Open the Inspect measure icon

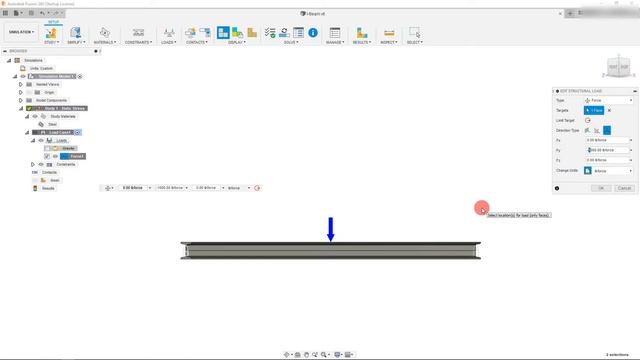click(x=389, y=33)
